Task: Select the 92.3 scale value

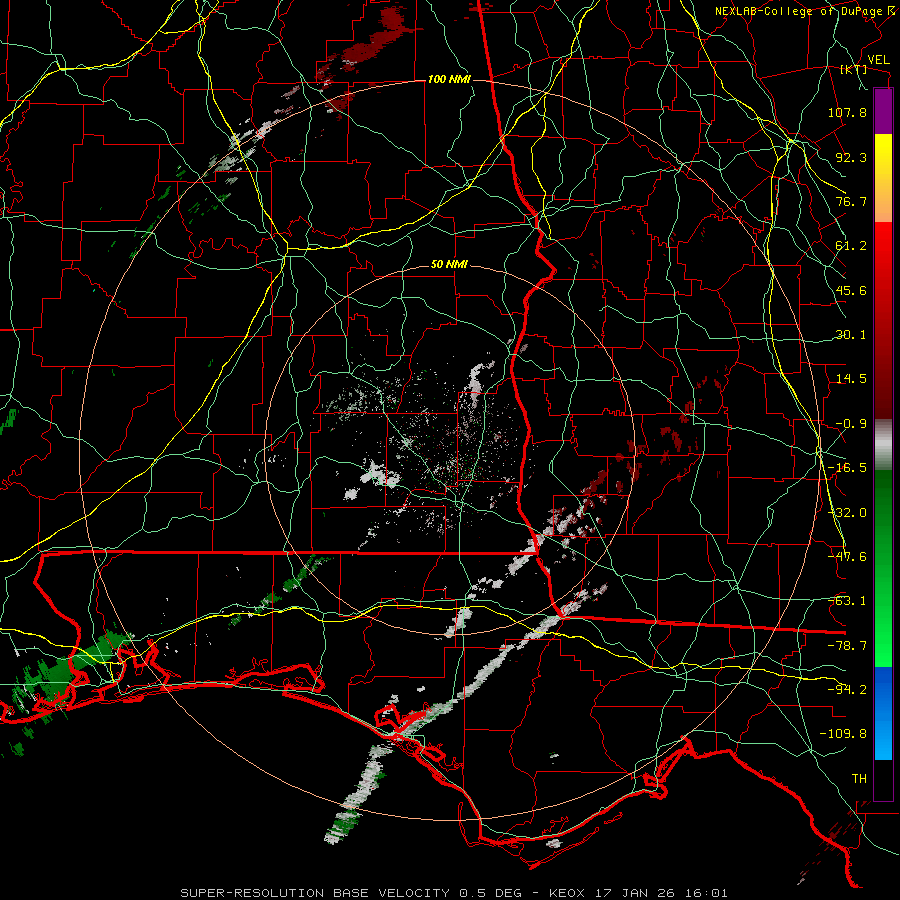Action: [851, 157]
